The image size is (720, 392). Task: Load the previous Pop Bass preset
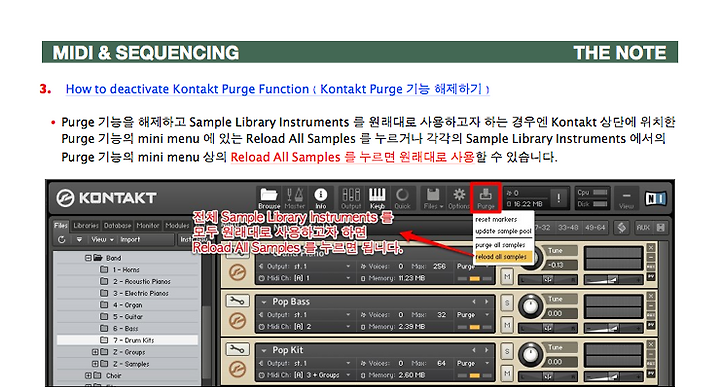pos(474,302)
